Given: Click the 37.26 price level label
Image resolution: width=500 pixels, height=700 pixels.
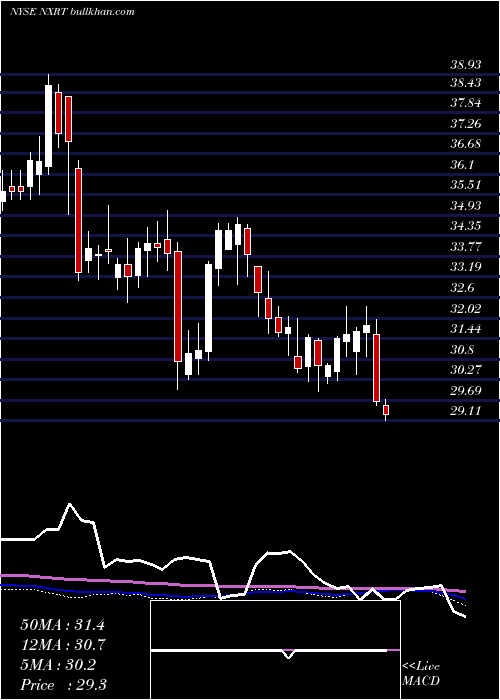Looking at the screenshot, I should [x=466, y=124].
